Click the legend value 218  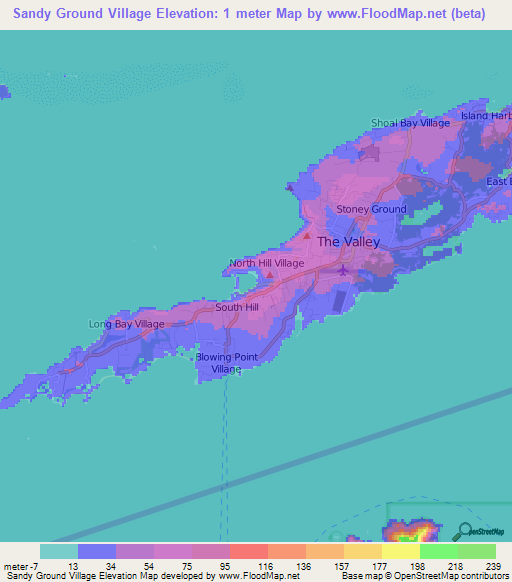(x=455, y=567)
